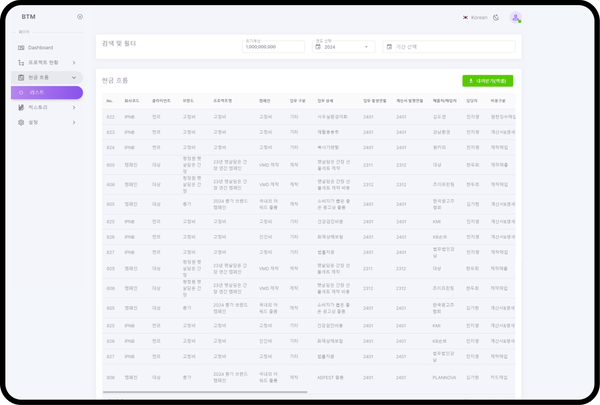Screen dimensions: 600x405
Task: Click the 사무실환경미화 cell in row 822
Action: click(332, 117)
